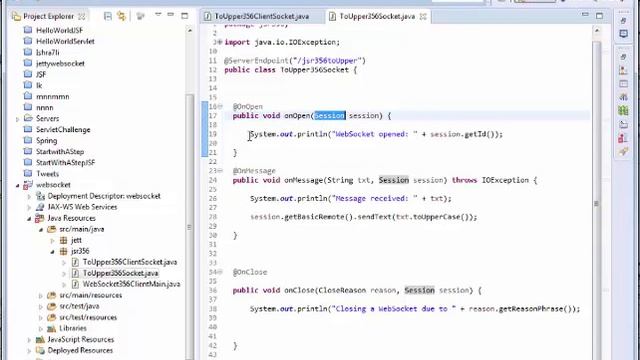Select the Tweets project
This screenshot has width=640, height=360.
[47, 173]
